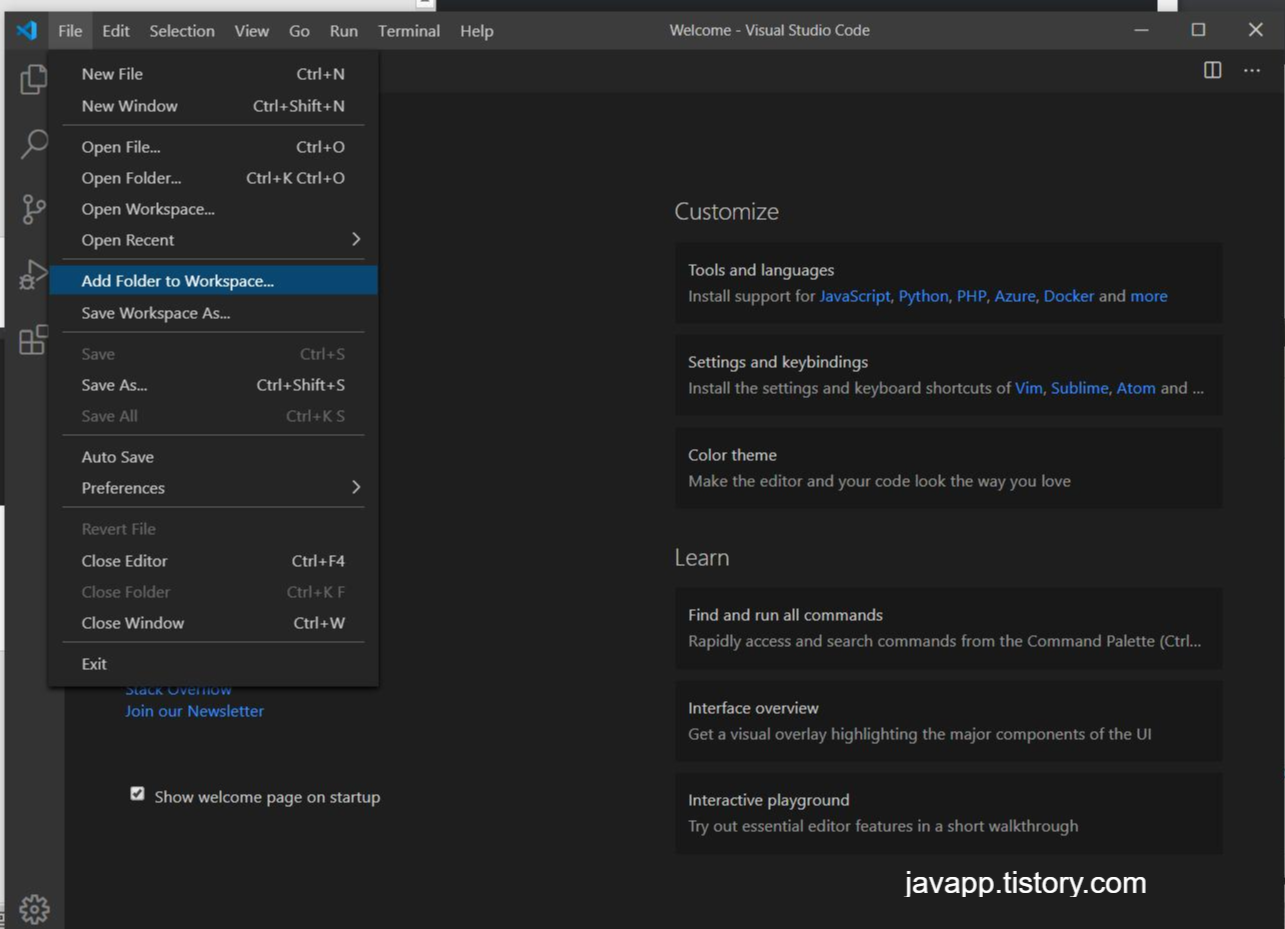Select Open Workspace... menu entry
Viewport: 1285px width, 929px height.
(x=214, y=209)
